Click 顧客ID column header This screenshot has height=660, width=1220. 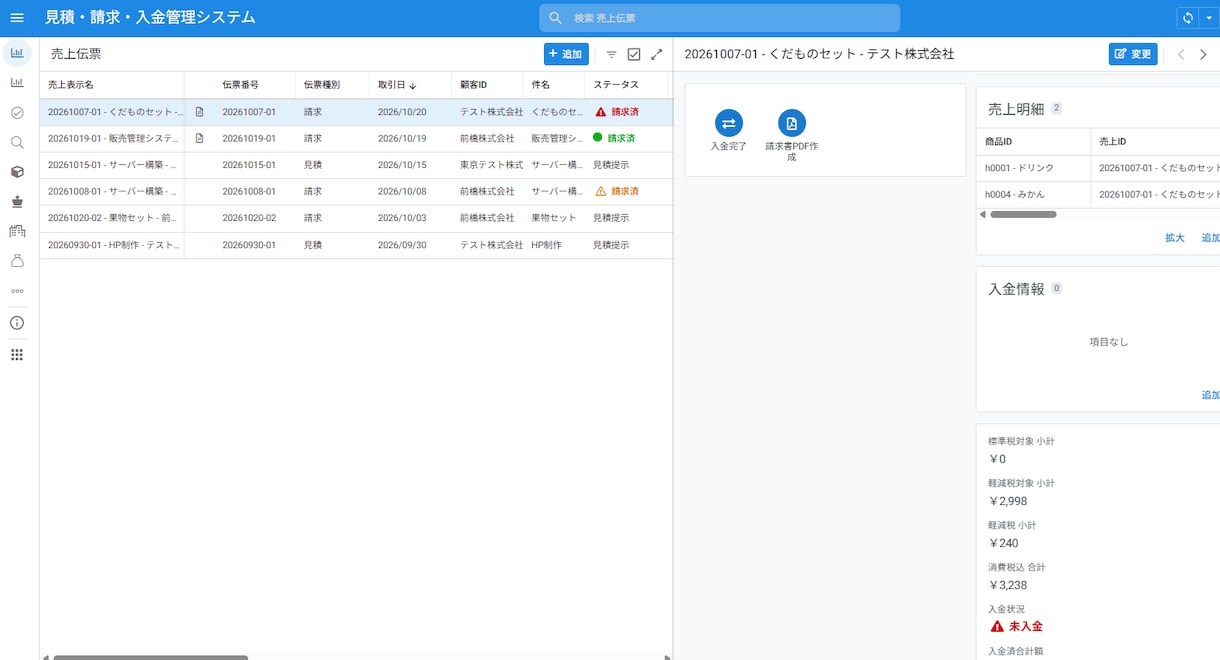tap(487, 85)
